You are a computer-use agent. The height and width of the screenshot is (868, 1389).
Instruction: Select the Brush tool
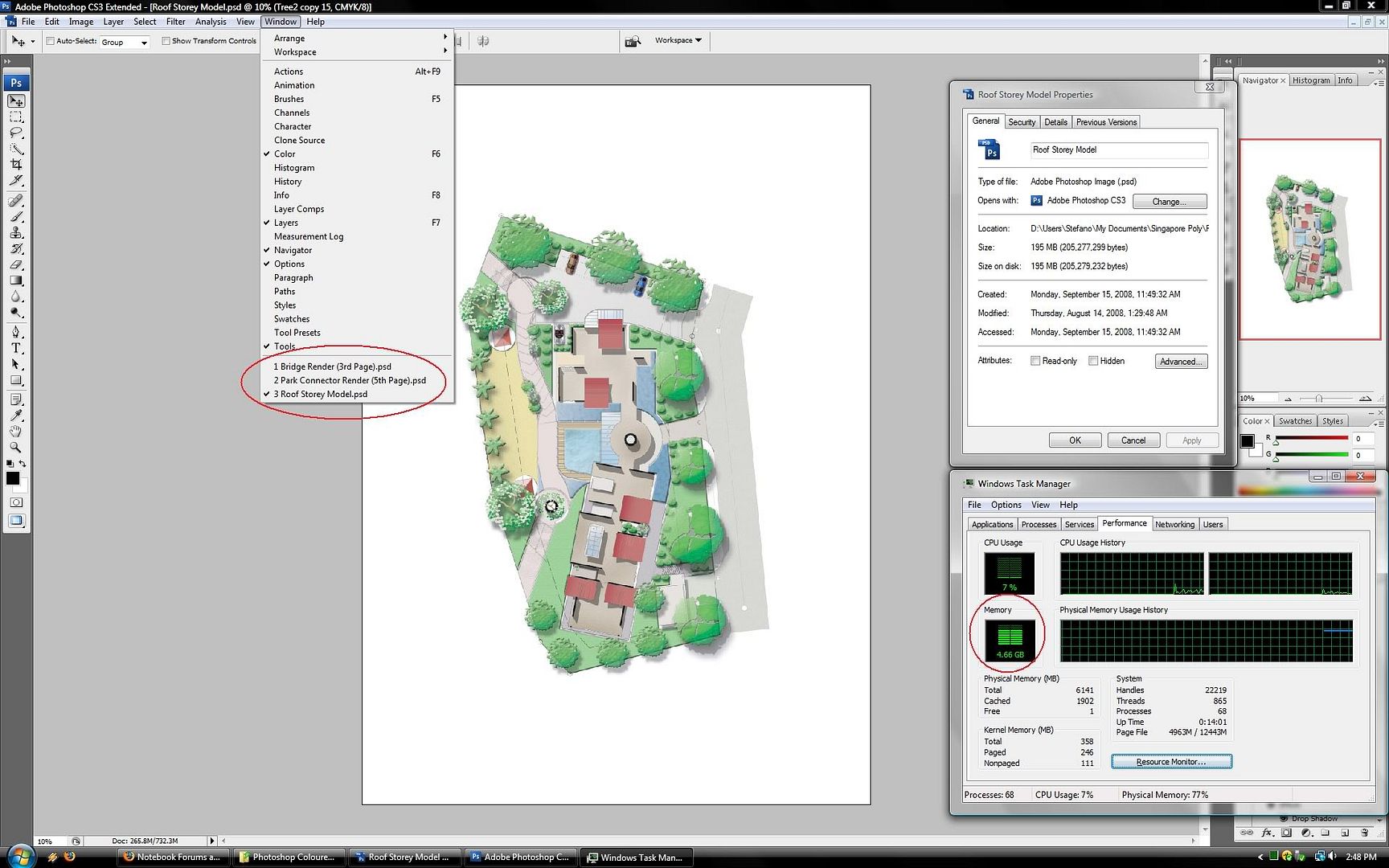point(16,217)
